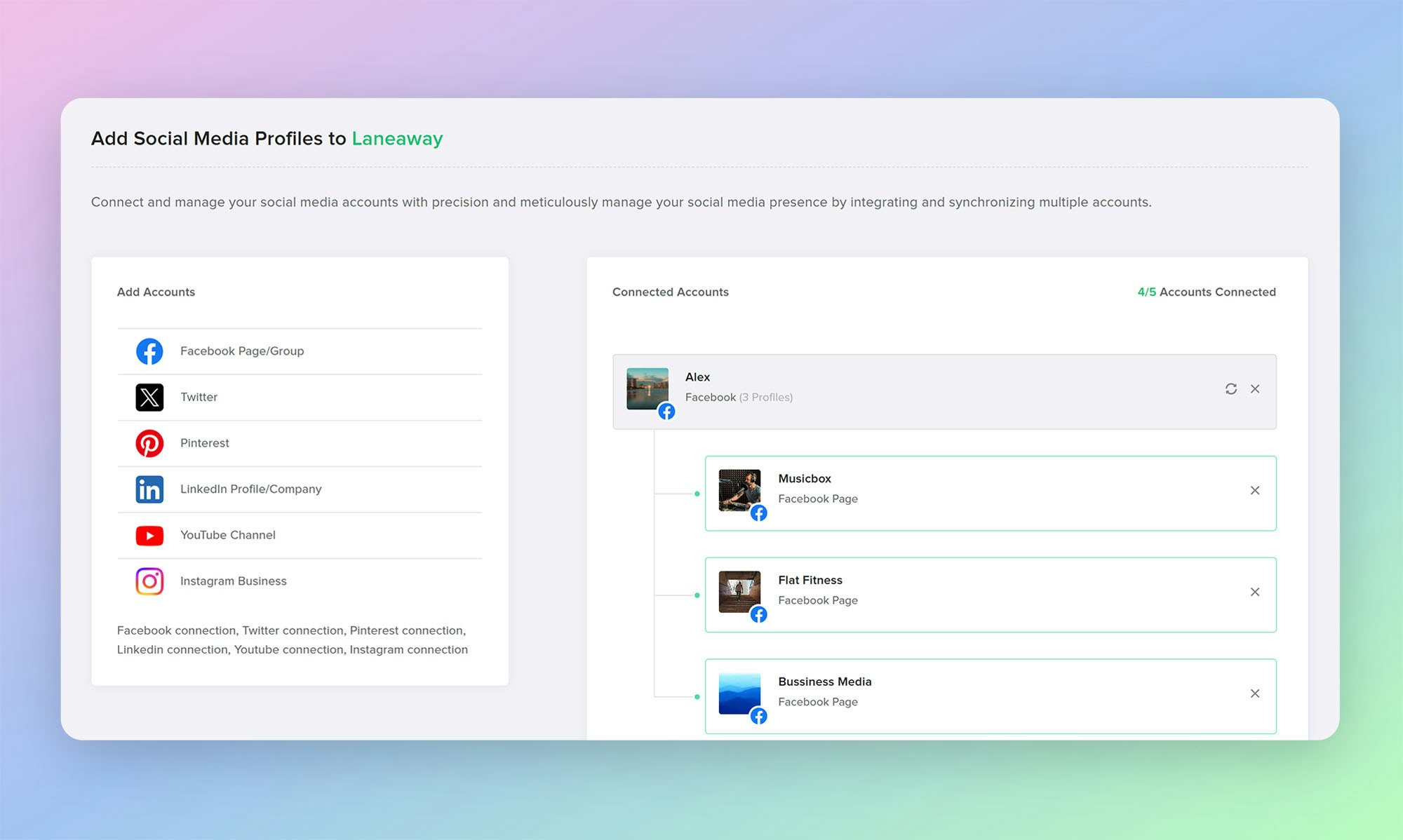1403x840 pixels.
Task: Choose the Twitter account option
Action: (199, 398)
